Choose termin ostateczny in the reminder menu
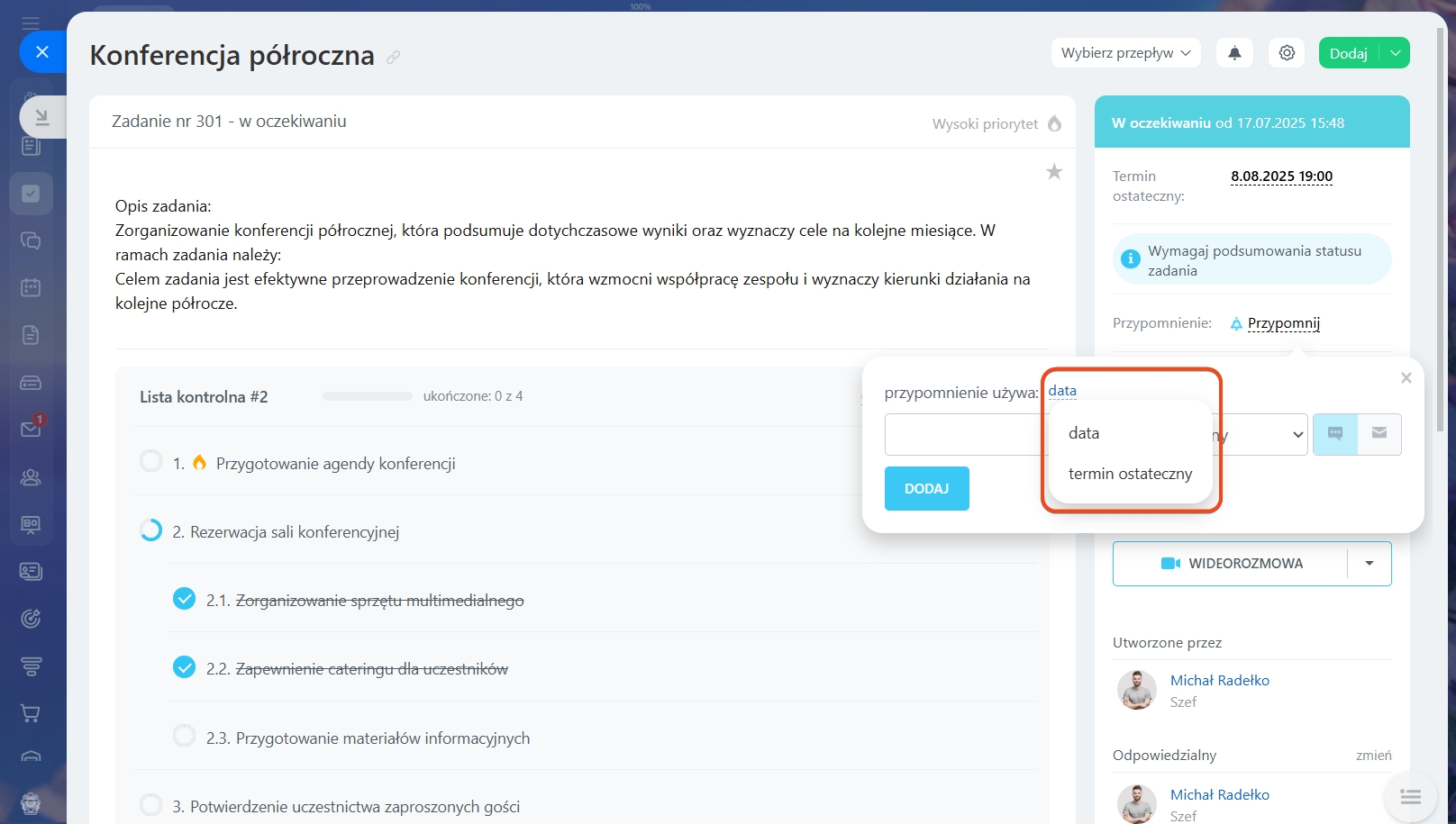 [x=1130, y=474]
